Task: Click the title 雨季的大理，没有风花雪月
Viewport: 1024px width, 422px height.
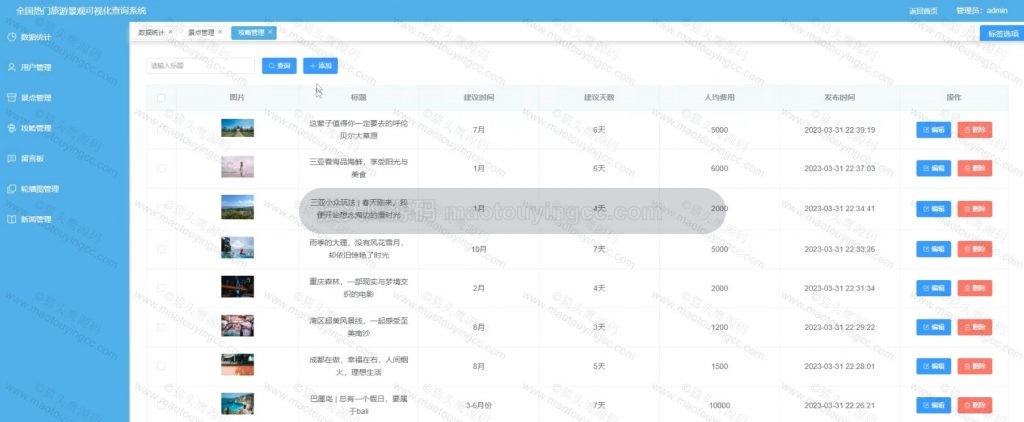Action: 358,249
